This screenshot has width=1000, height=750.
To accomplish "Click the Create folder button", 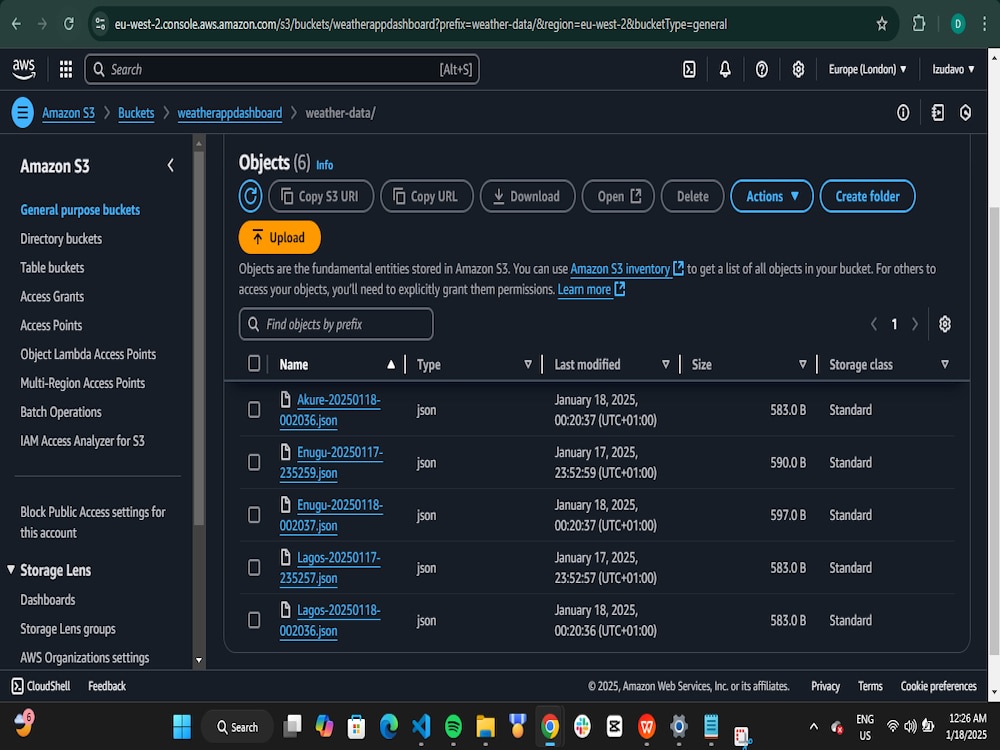I will tap(867, 196).
